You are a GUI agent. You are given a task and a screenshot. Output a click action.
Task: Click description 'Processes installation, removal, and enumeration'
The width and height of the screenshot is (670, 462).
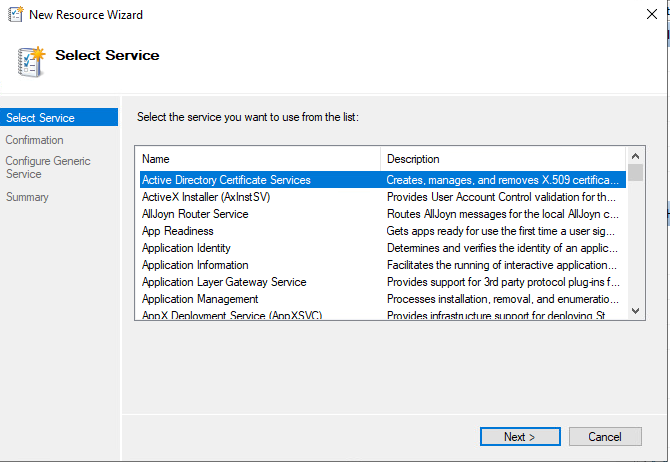point(502,299)
